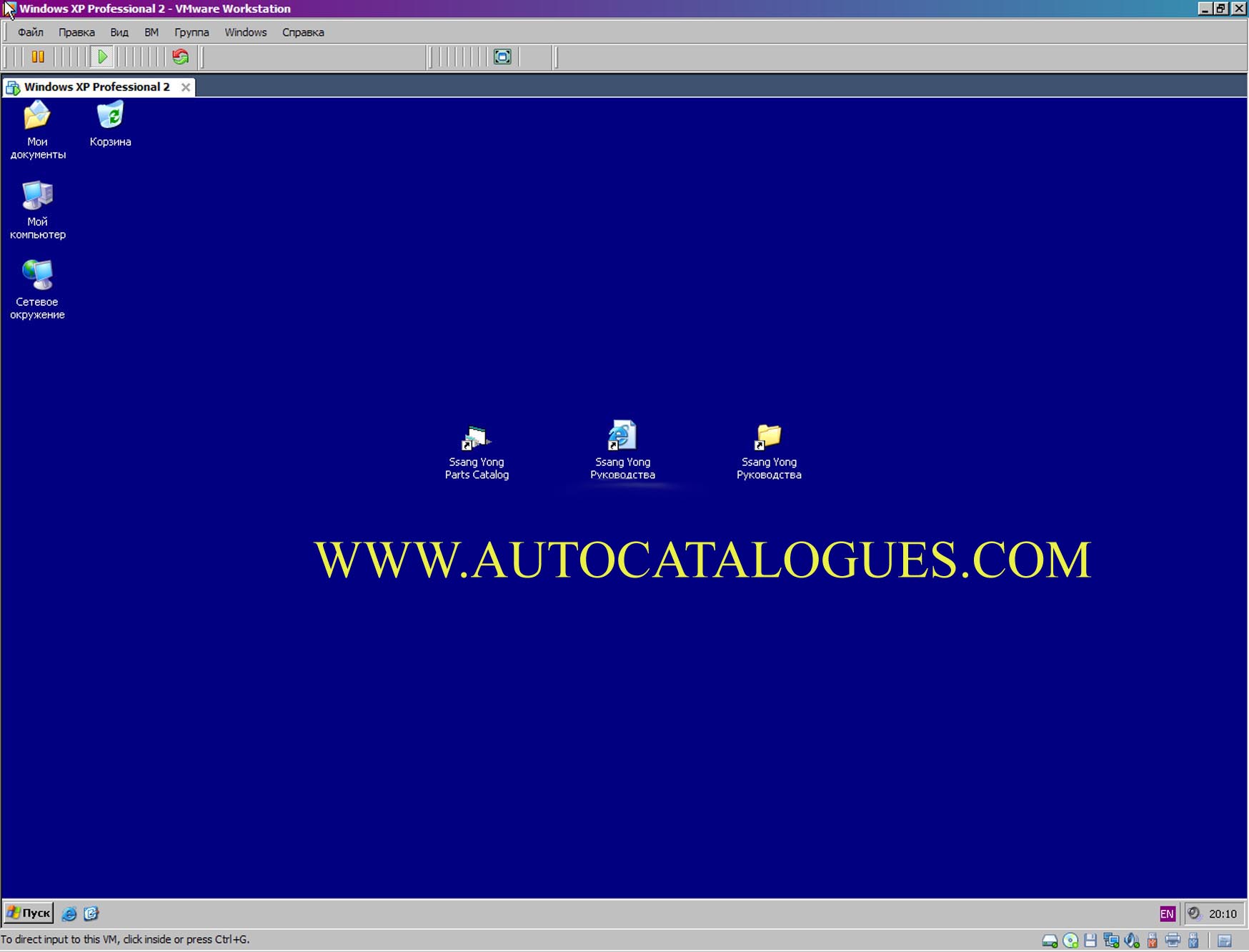
Task: Click the orange Suspend (pause) VM button
Action: point(38,56)
